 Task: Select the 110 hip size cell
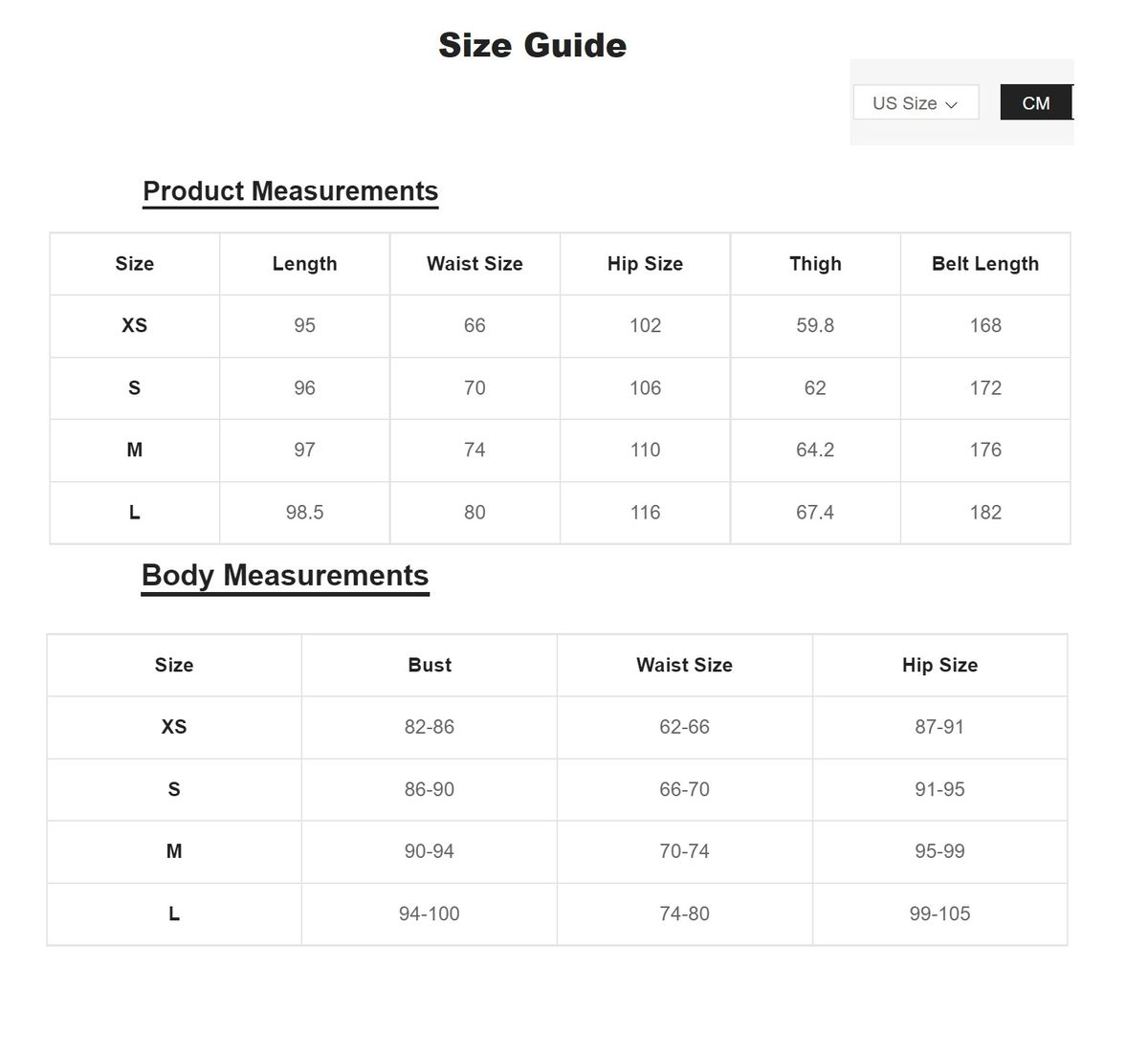click(645, 450)
